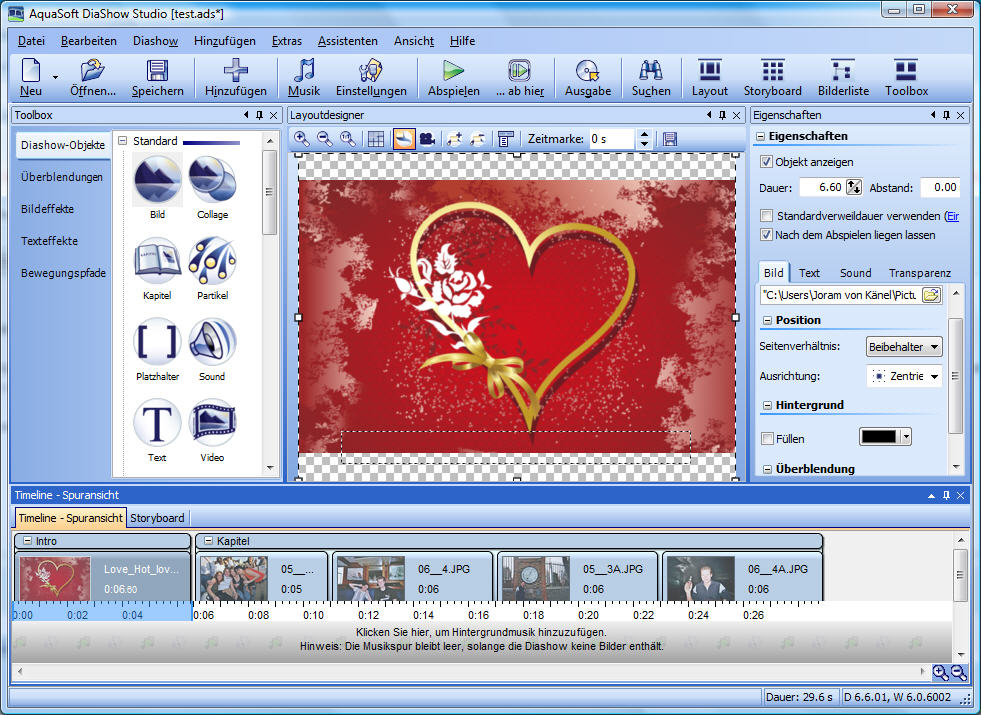Select the Kapitel book object icon

click(x=157, y=262)
